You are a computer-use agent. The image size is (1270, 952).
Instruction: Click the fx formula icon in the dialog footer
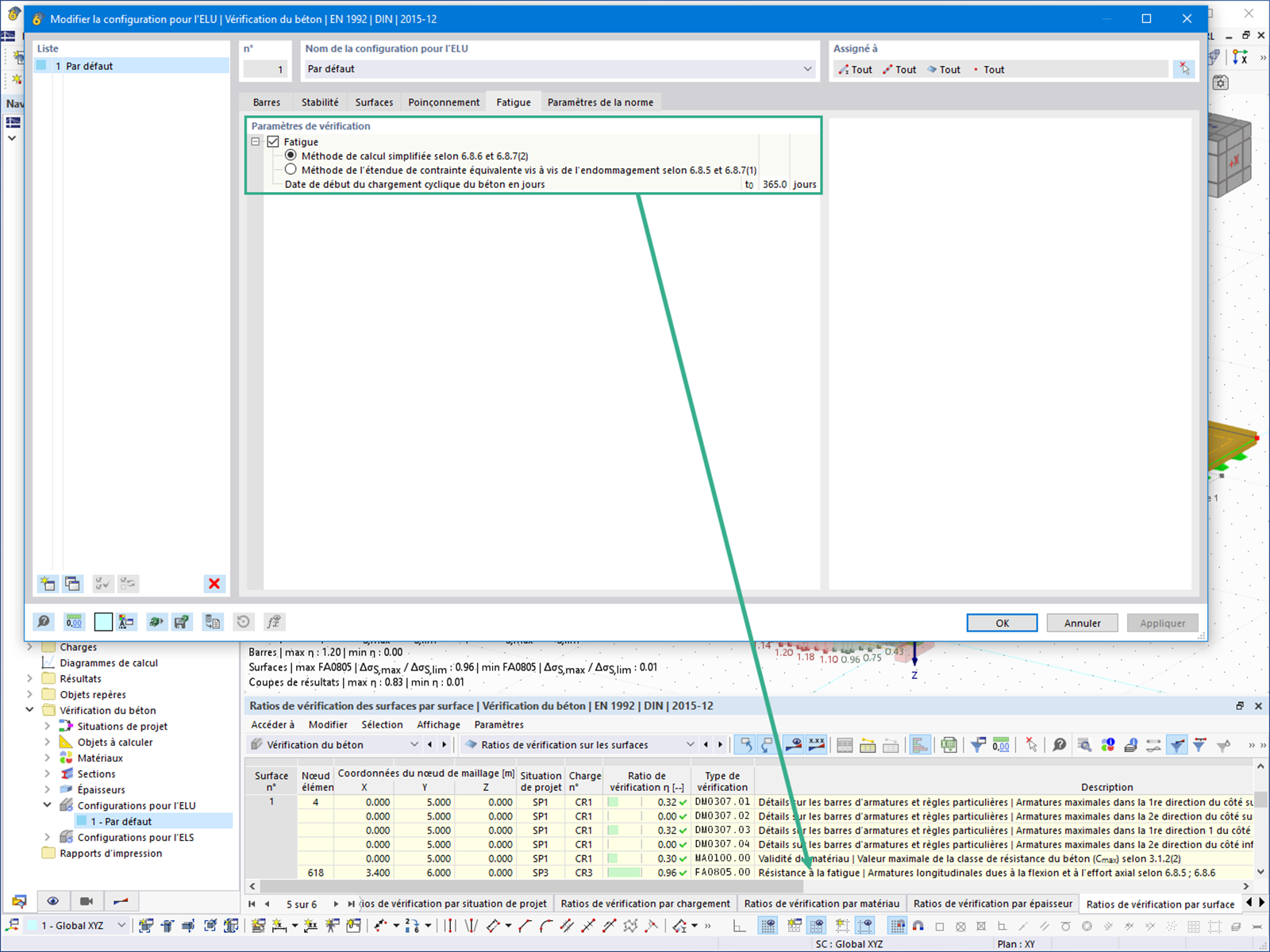(x=274, y=622)
